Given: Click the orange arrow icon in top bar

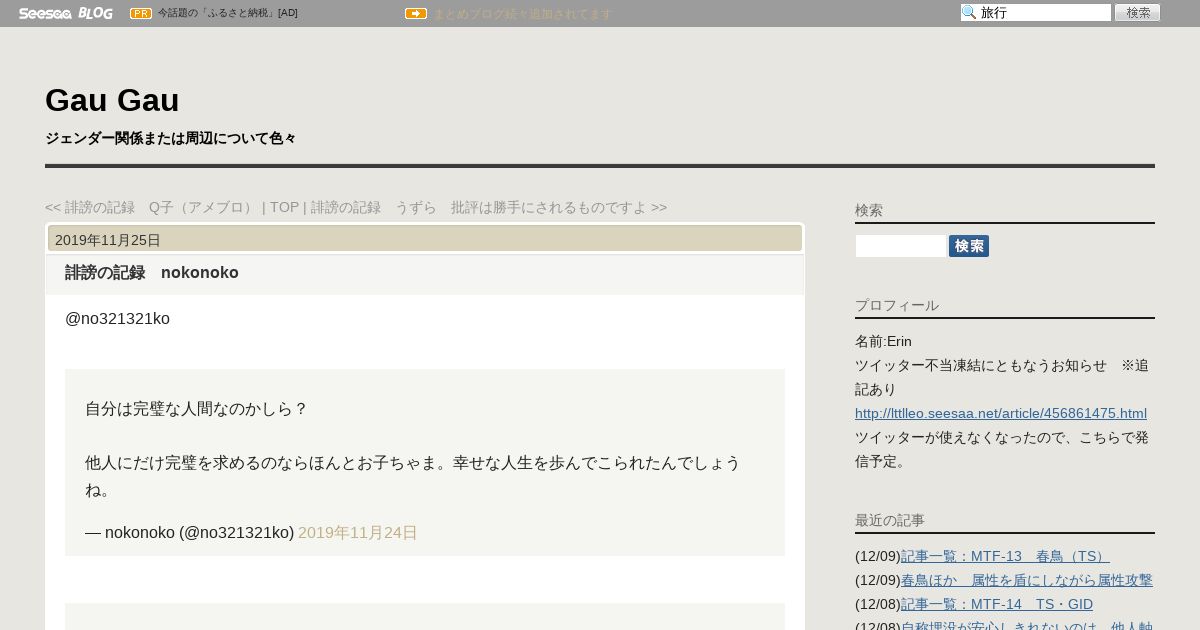Looking at the screenshot, I should [416, 13].
